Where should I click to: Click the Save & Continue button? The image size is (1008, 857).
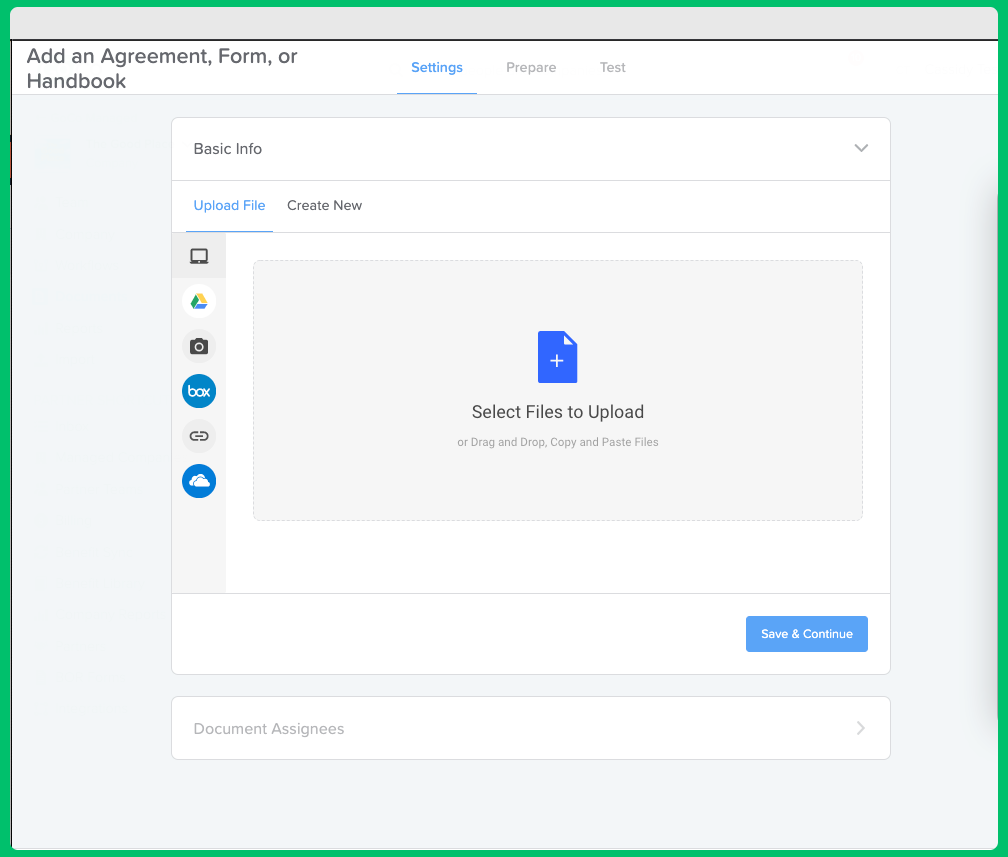click(x=806, y=633)
